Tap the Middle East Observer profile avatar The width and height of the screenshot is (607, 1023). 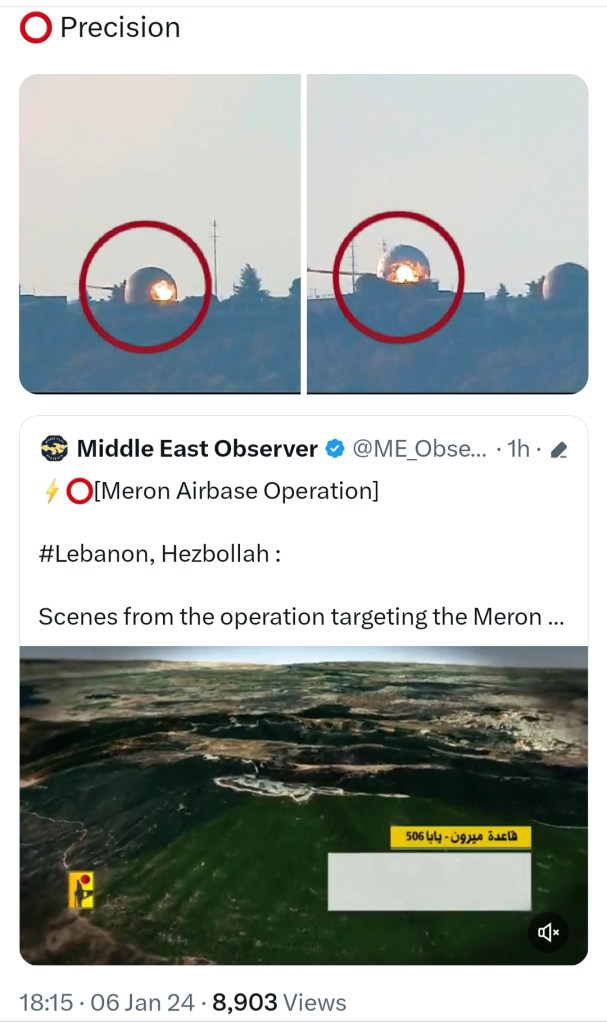54,450
